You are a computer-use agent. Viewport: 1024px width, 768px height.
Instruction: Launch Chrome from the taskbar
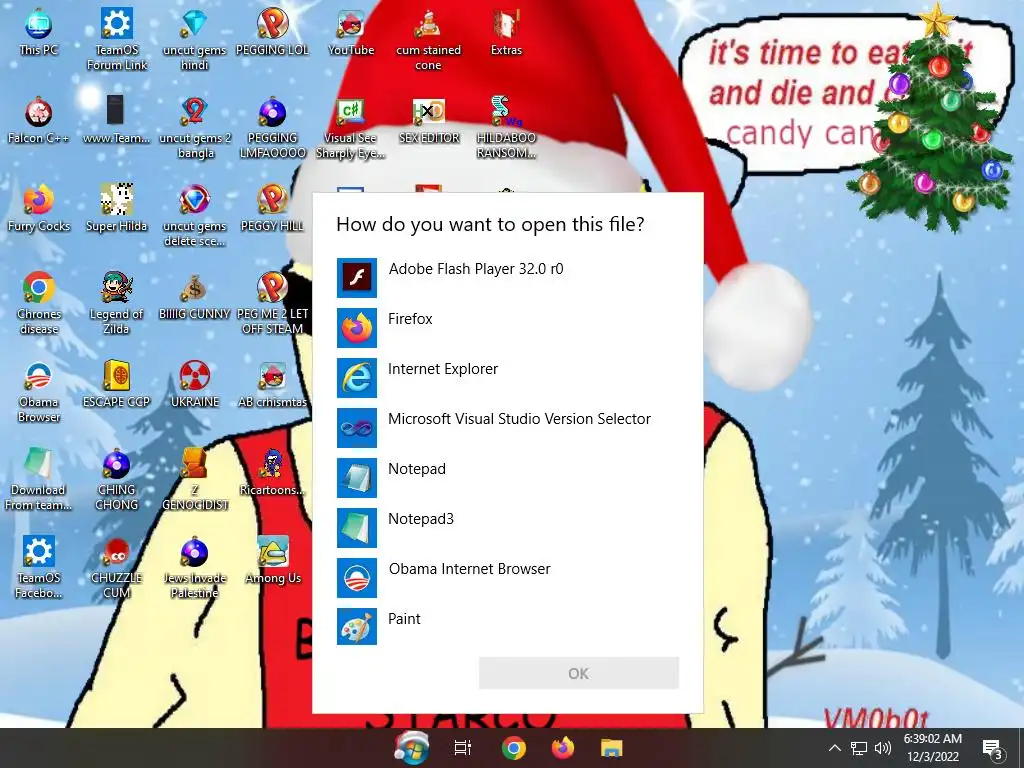[x=513, y=748]
